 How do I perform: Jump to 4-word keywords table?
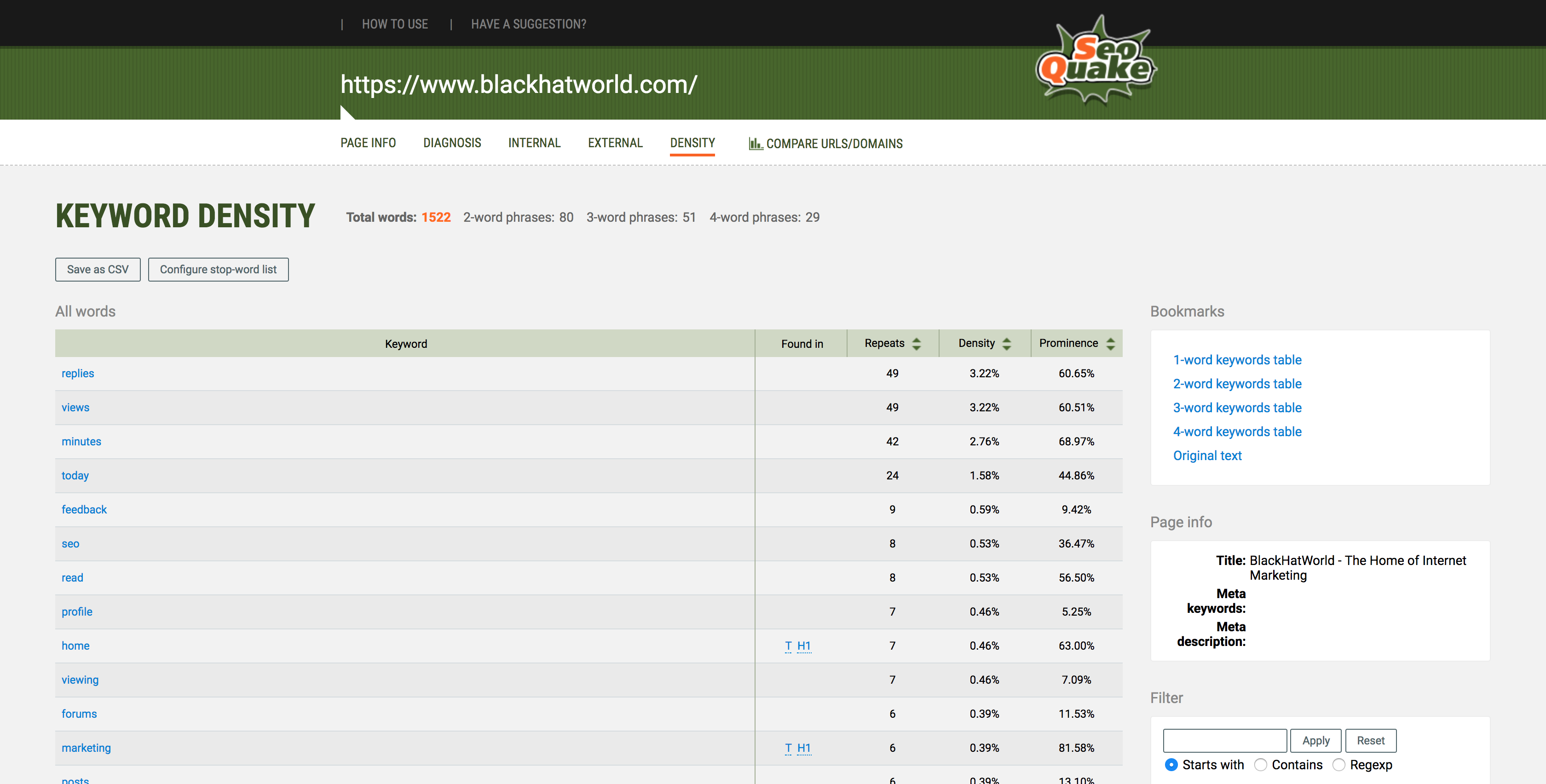point(1238,432)
